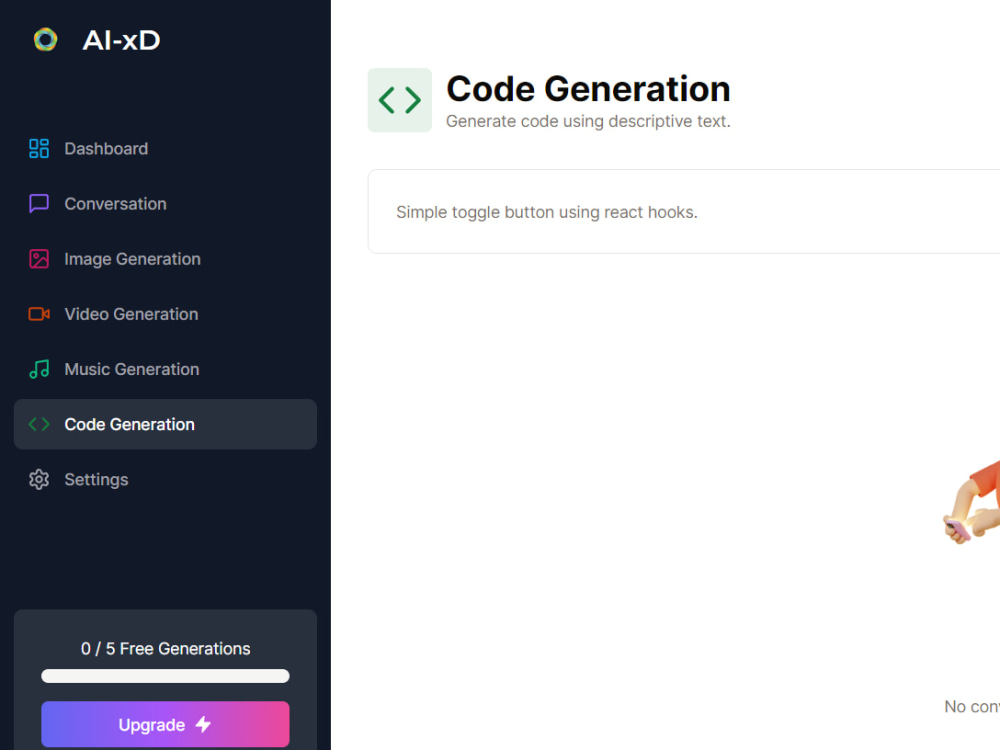The image size is (1000, 750).
Task: Select Image Generation from sidebar
Action: tap(165, 259)
